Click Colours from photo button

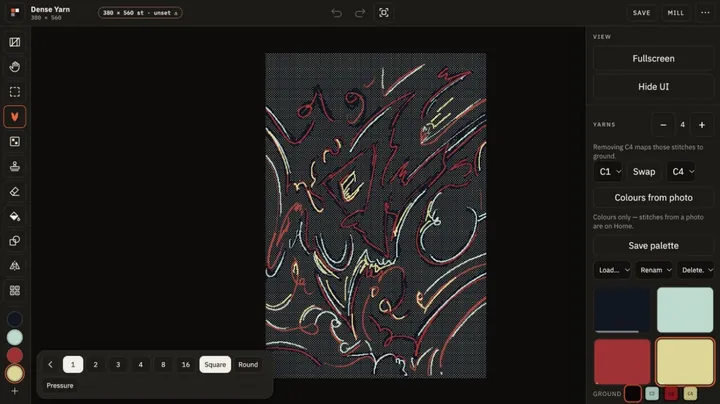[653, 198]
